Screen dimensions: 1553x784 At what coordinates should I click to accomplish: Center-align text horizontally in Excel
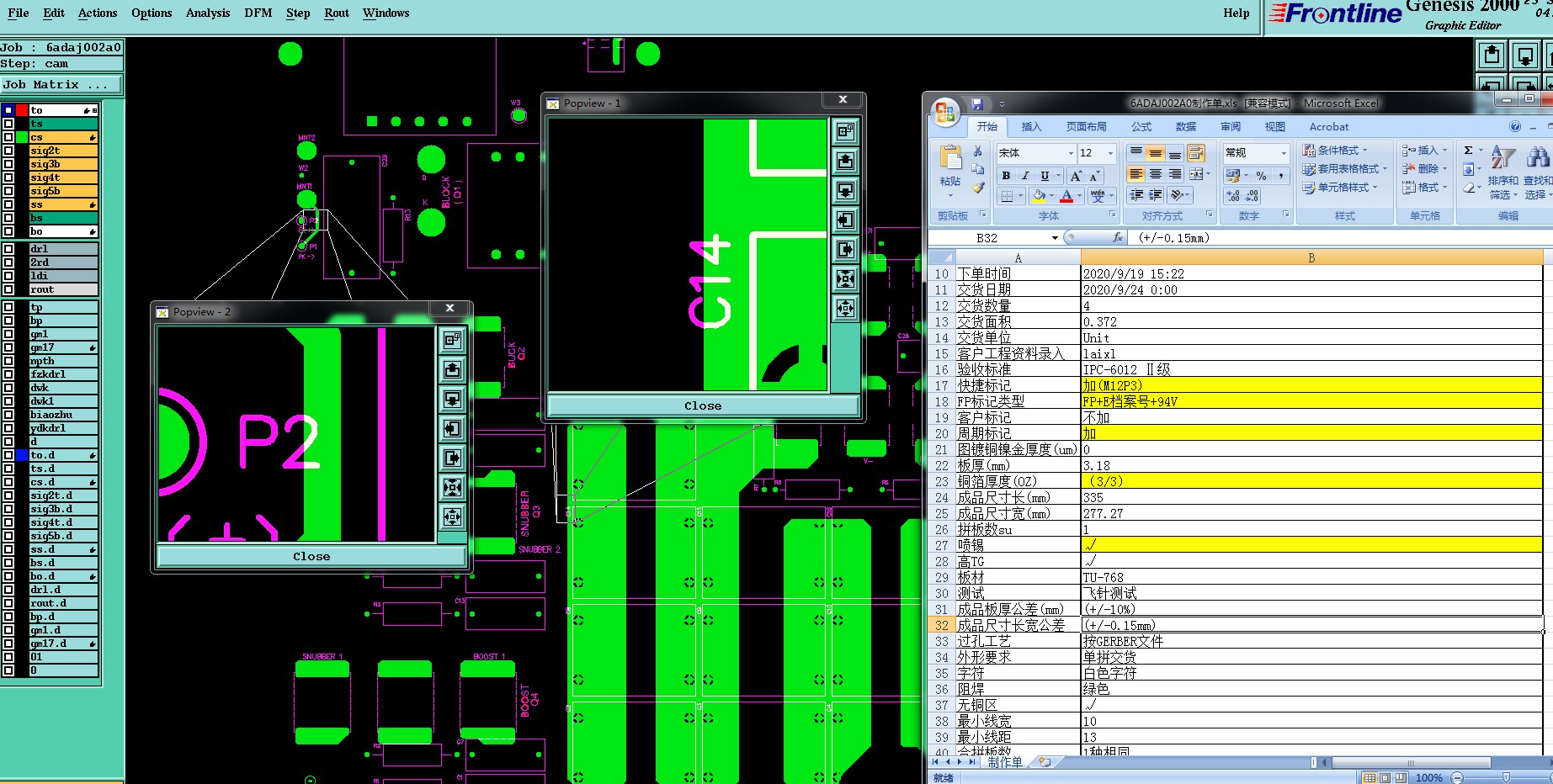(1156, 174)
